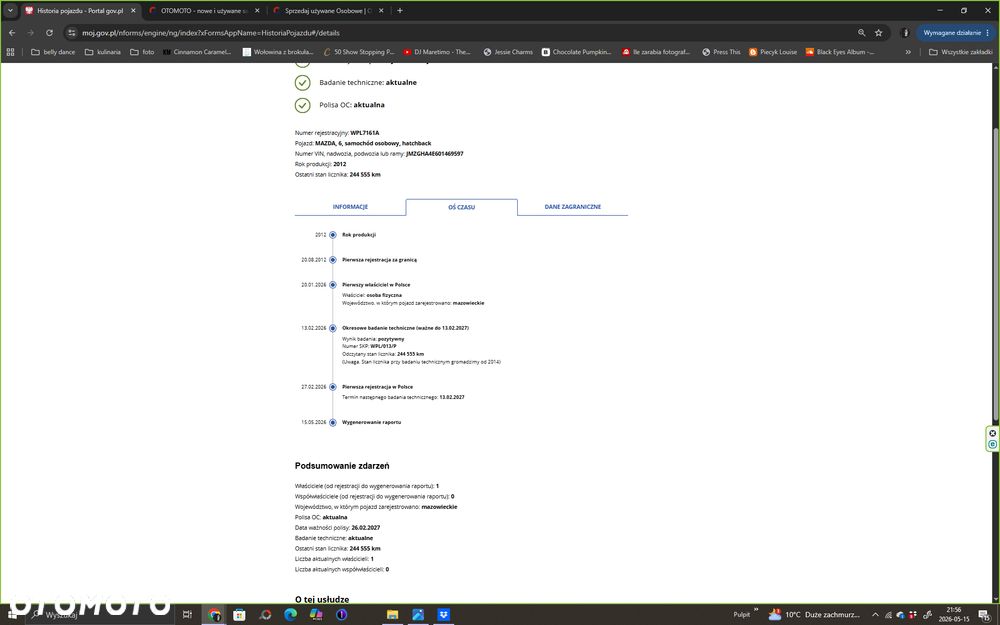
Task: Click the VIN number JMZGHA4E601469597
Action: coord(434,154)
